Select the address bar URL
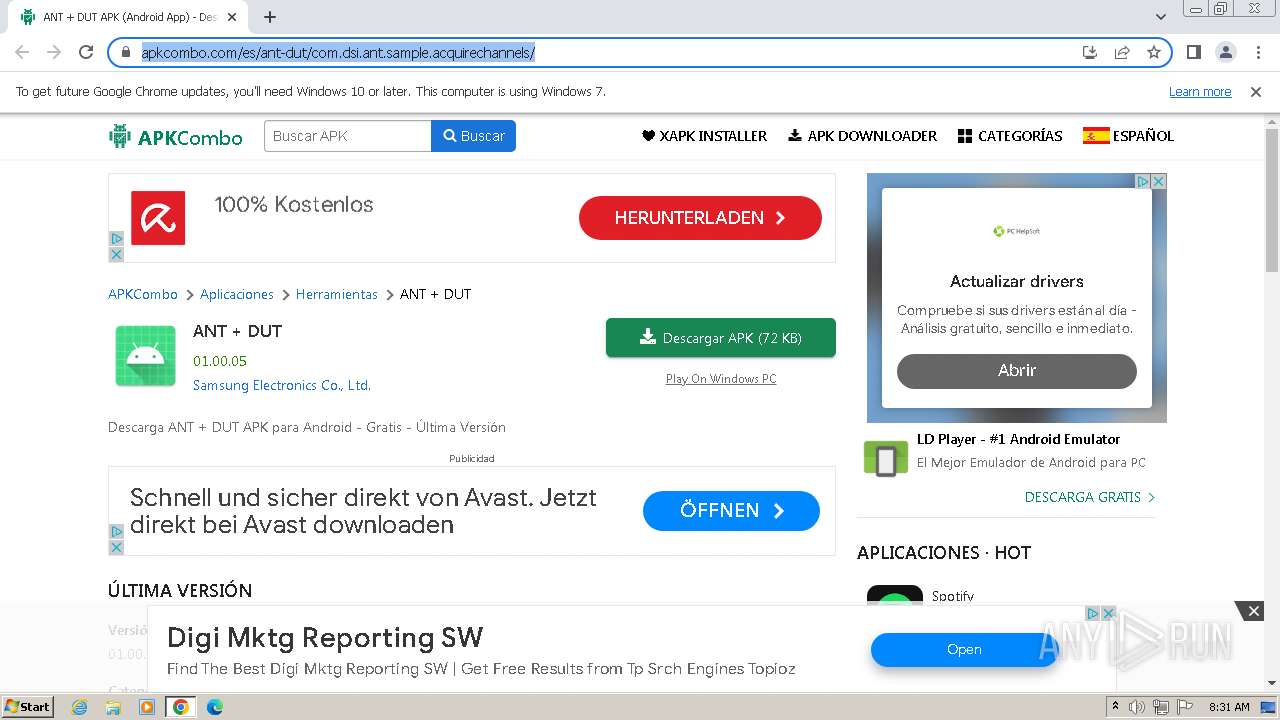1280x720 pixels. (x=338, y=52)
